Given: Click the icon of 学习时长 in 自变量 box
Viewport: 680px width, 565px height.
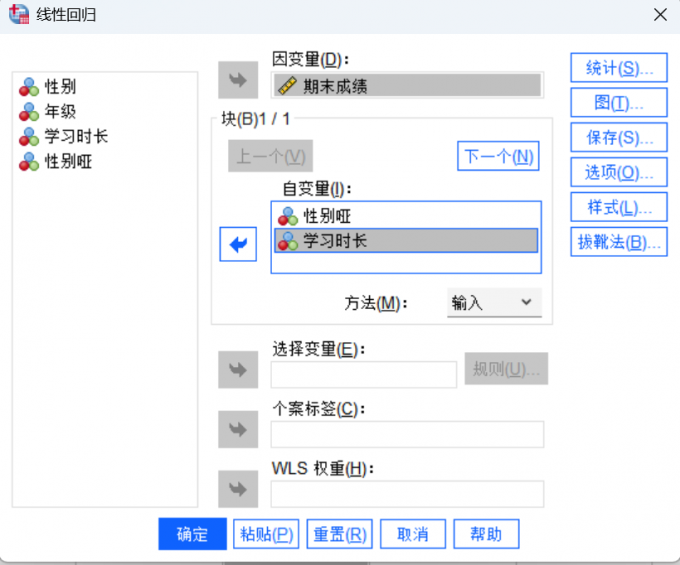Looking at the screenshot, I should 288,241.
